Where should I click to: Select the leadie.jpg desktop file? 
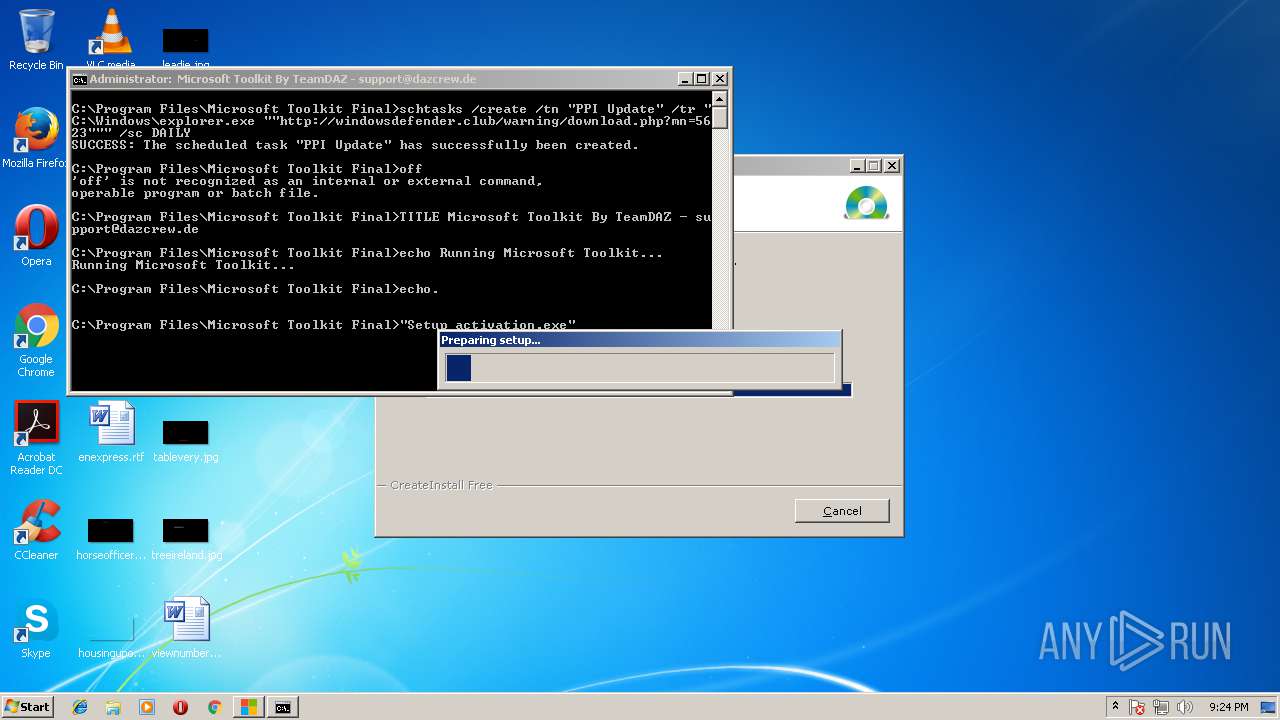[186, 48]
